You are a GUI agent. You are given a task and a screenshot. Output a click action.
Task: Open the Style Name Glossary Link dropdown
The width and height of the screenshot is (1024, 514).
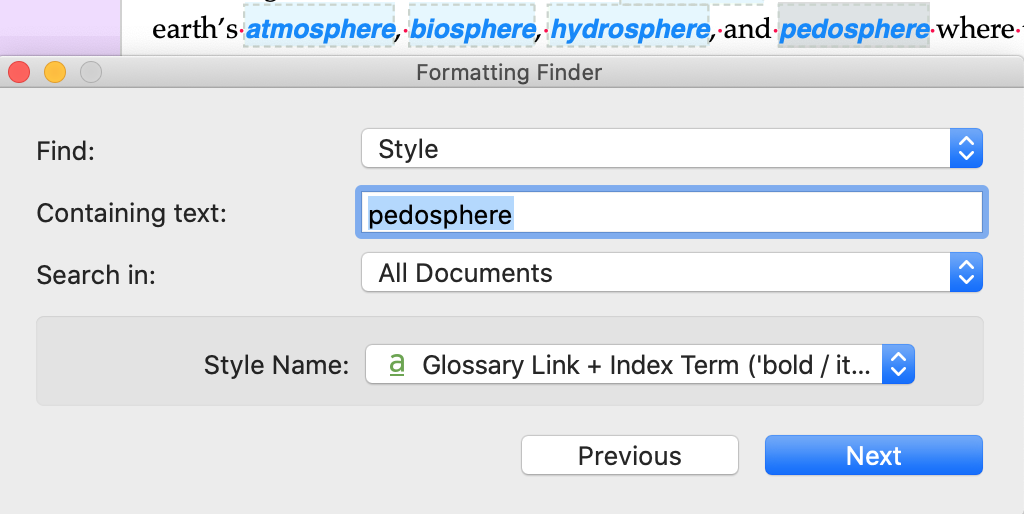pos(640,364)
